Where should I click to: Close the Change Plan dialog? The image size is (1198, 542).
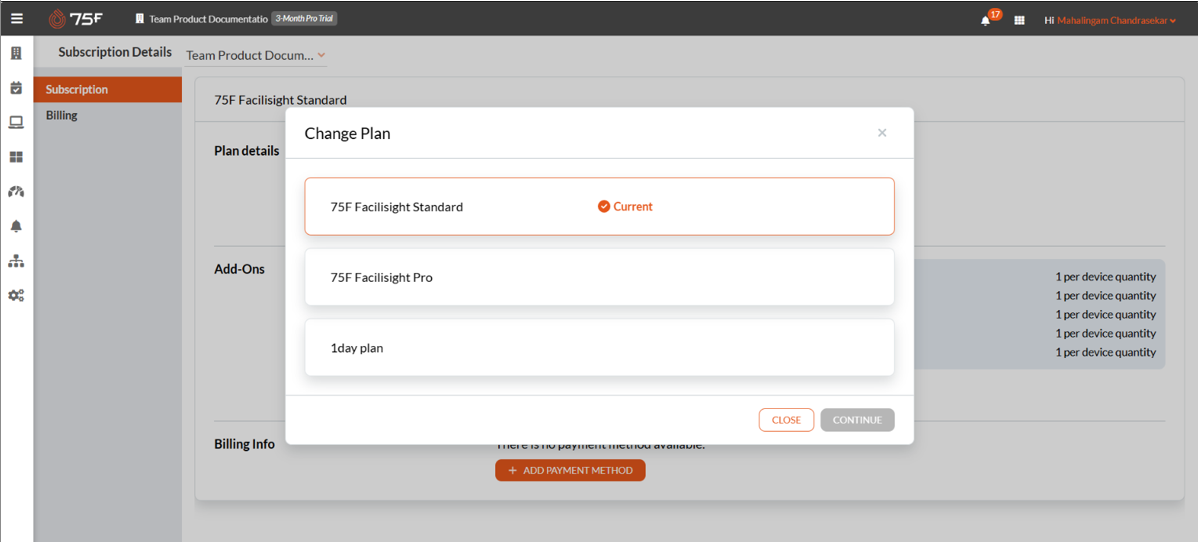(882, 133)
